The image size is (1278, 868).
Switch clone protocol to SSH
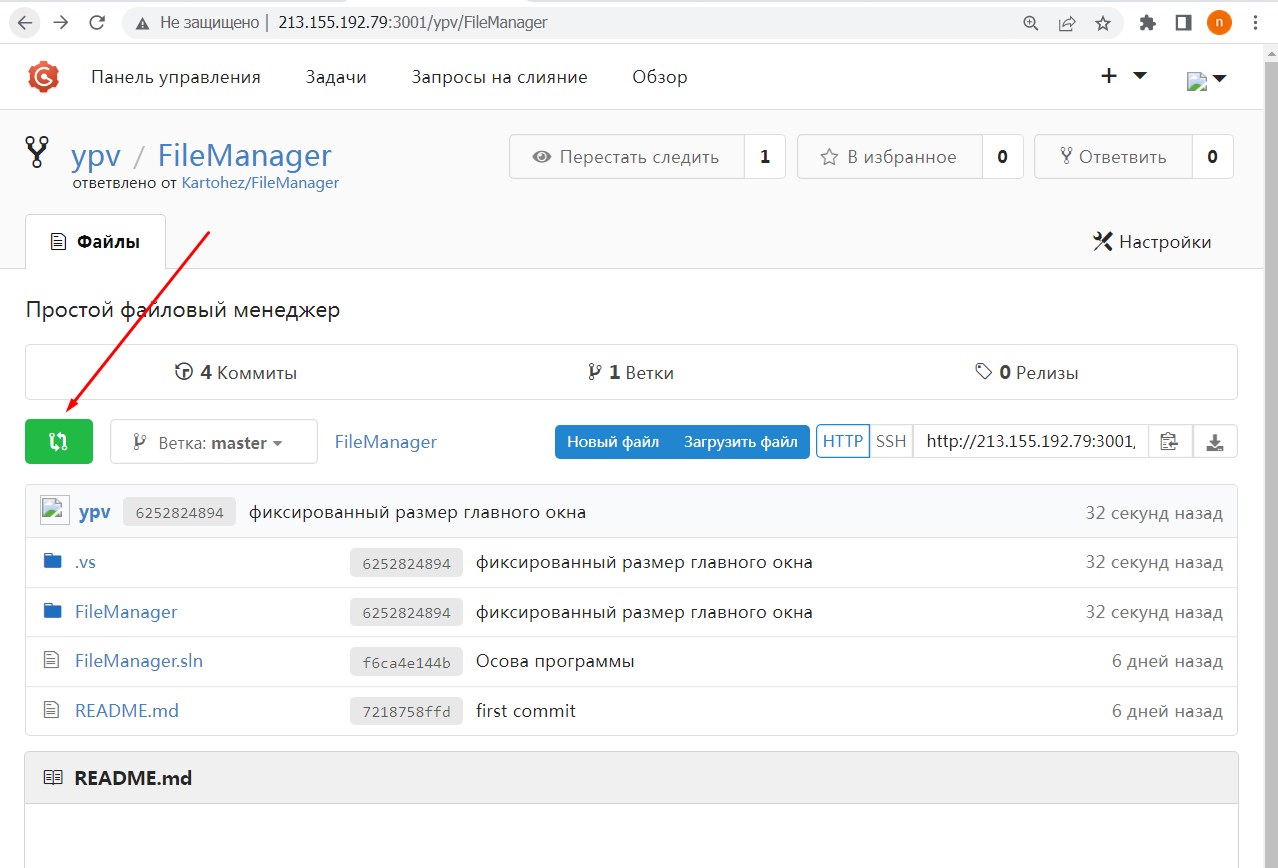click(x=891, y=441)
